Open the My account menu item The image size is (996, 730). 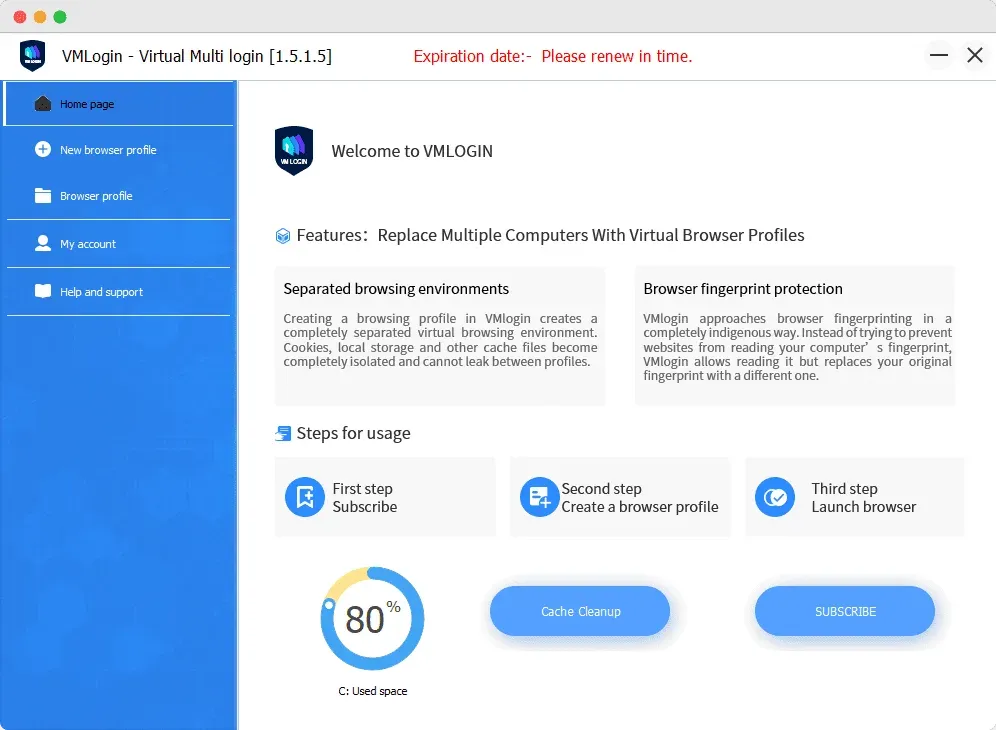[x=119, y=243]
